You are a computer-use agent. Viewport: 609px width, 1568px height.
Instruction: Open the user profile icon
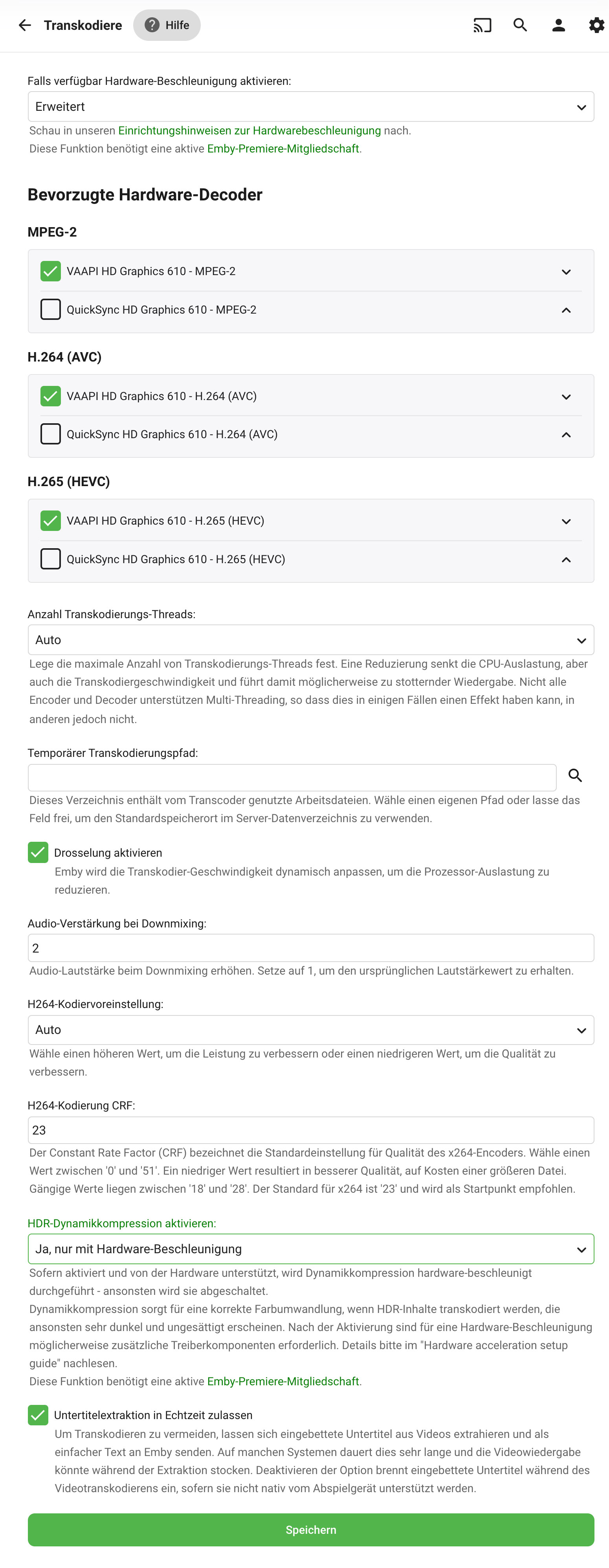558,25
